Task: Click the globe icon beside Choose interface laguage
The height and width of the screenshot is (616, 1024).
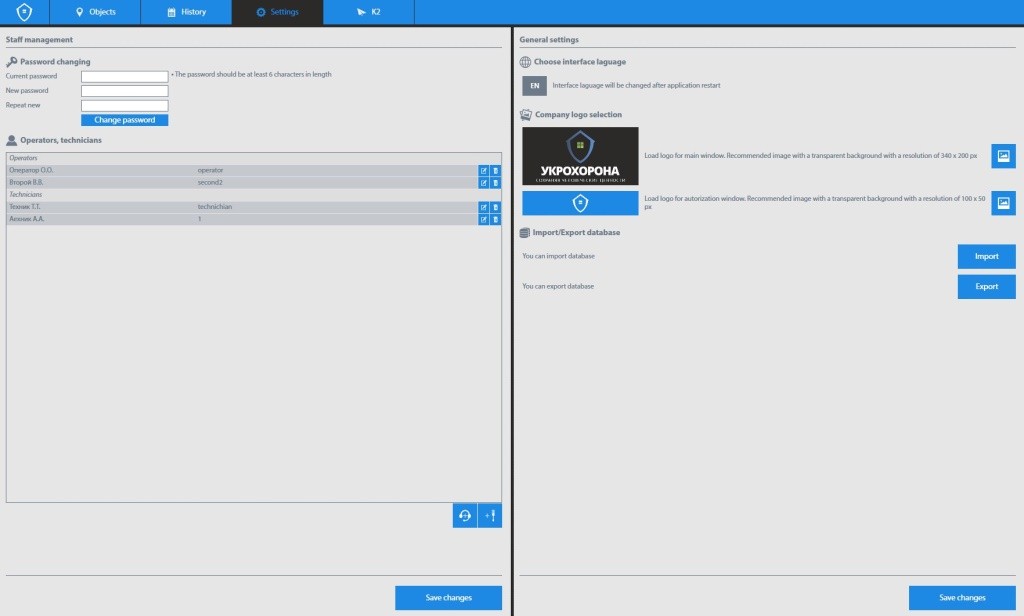Action: tap(525, 62)
